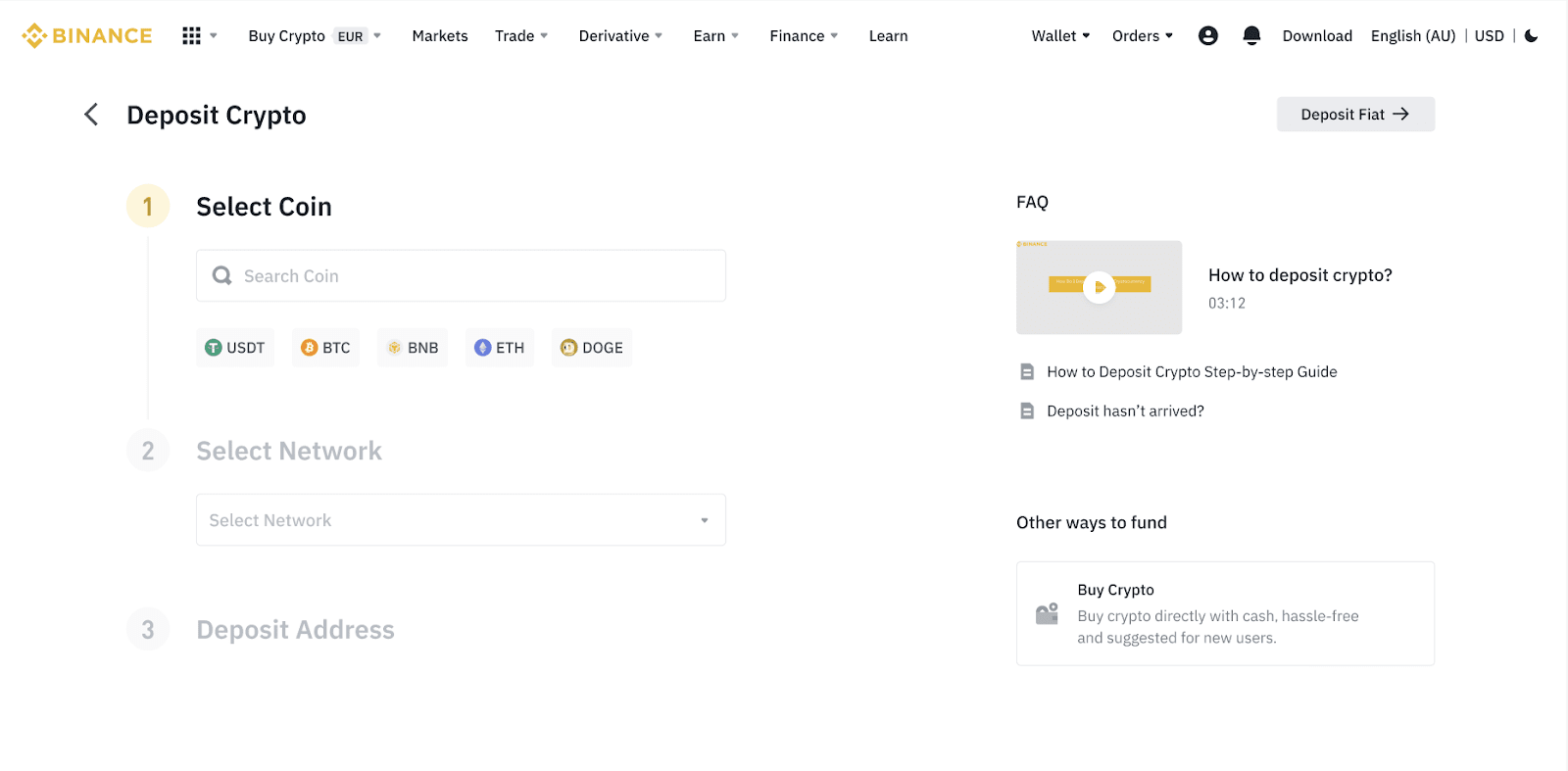Select the BTC coin chip

point(325,348)
